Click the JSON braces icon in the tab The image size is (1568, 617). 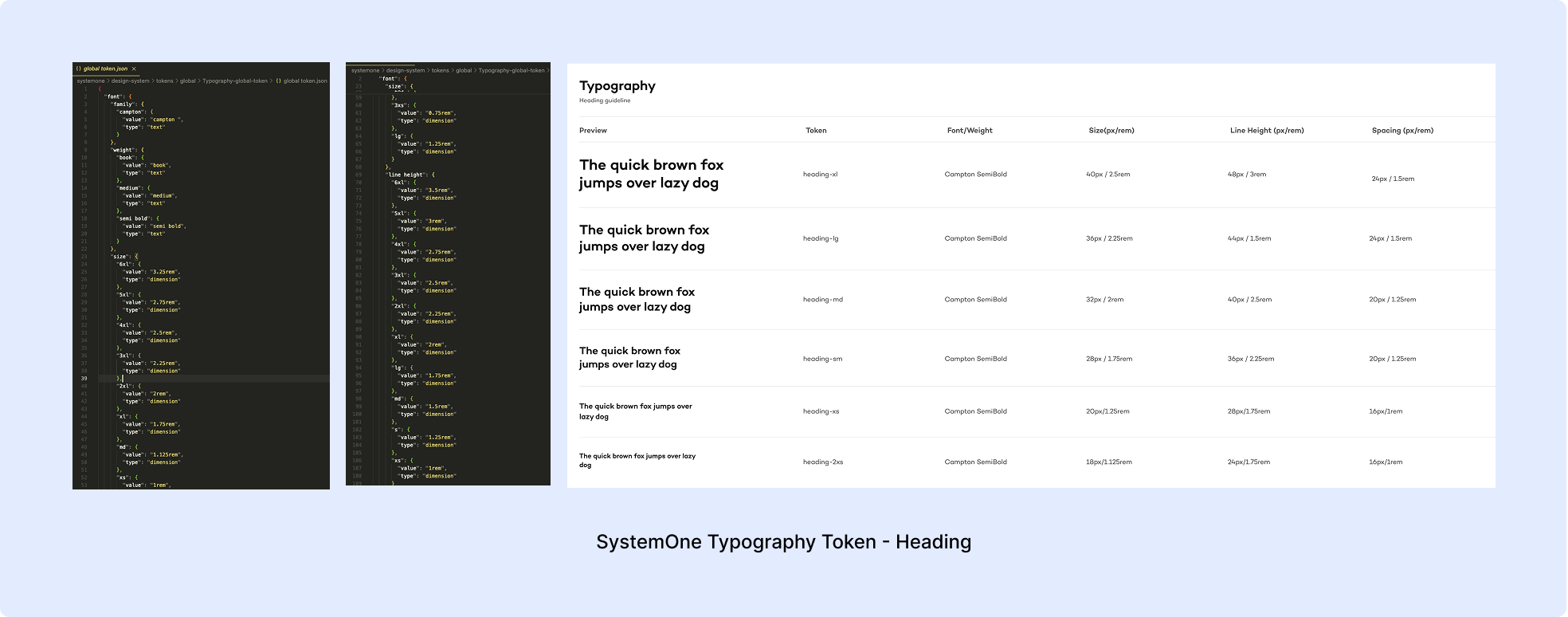pos(78,69)
